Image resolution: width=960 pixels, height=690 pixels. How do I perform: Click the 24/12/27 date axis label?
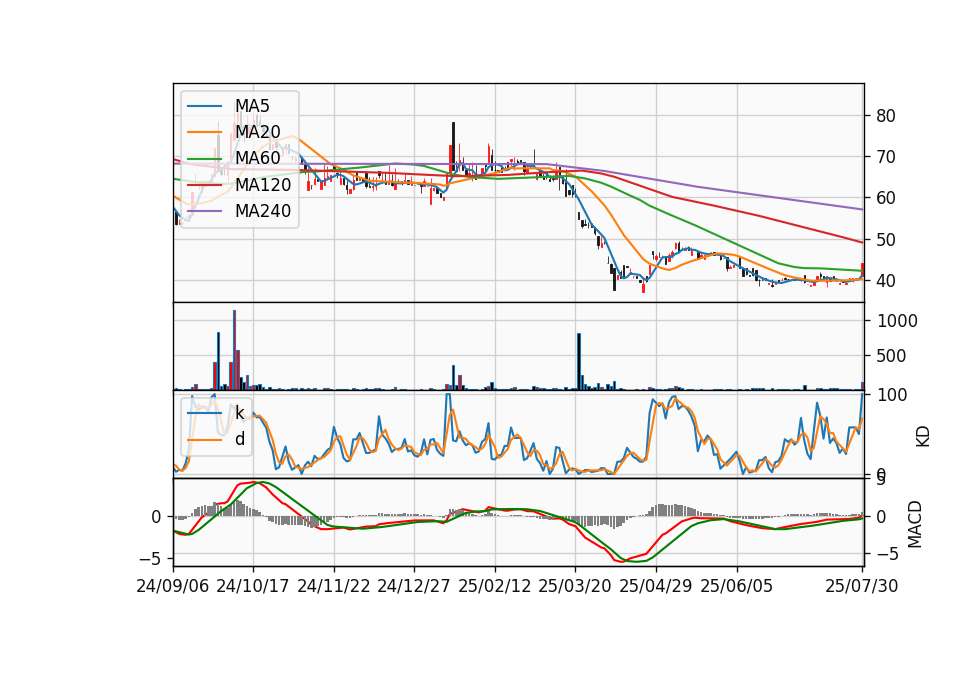[414, 586]
